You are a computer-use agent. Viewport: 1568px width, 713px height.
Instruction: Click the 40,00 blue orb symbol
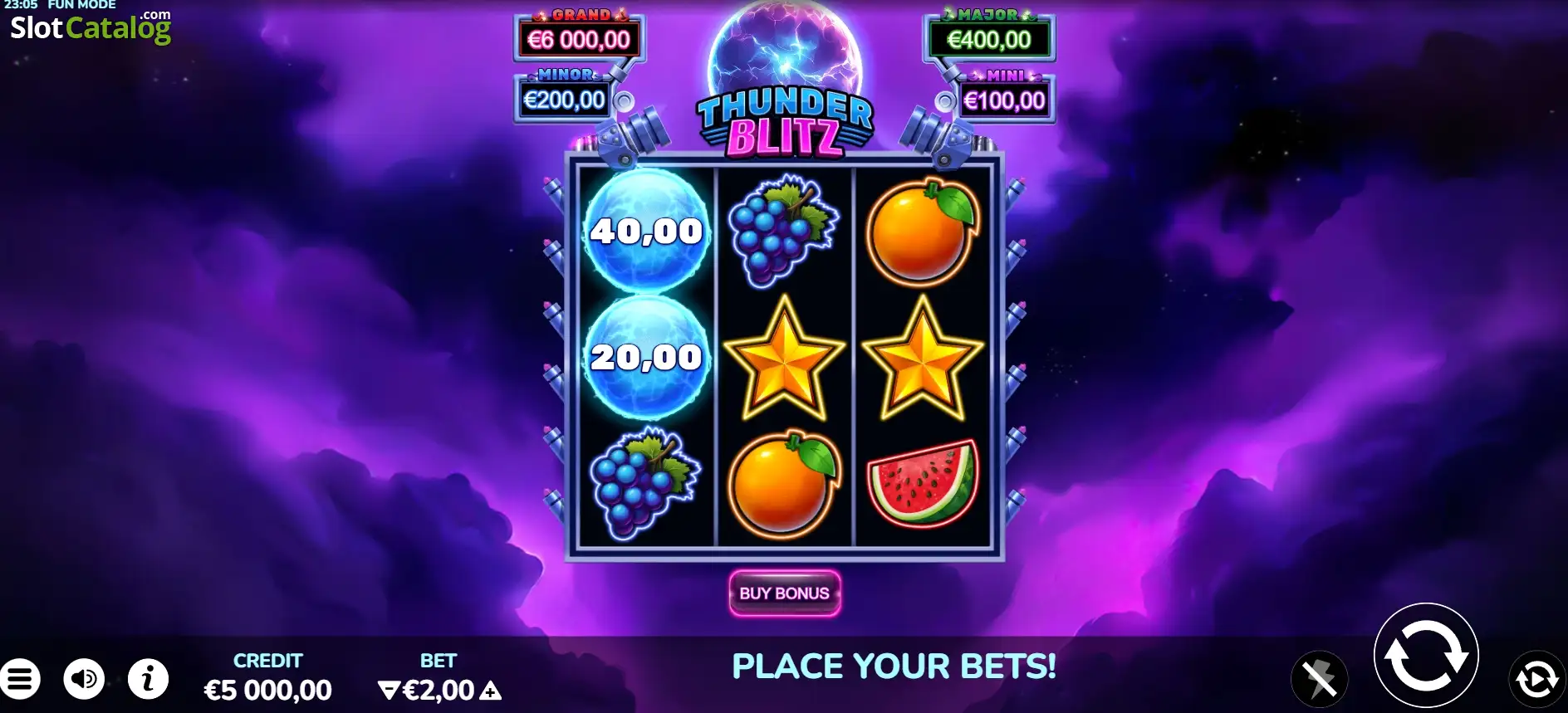click(x=646, y=231)
